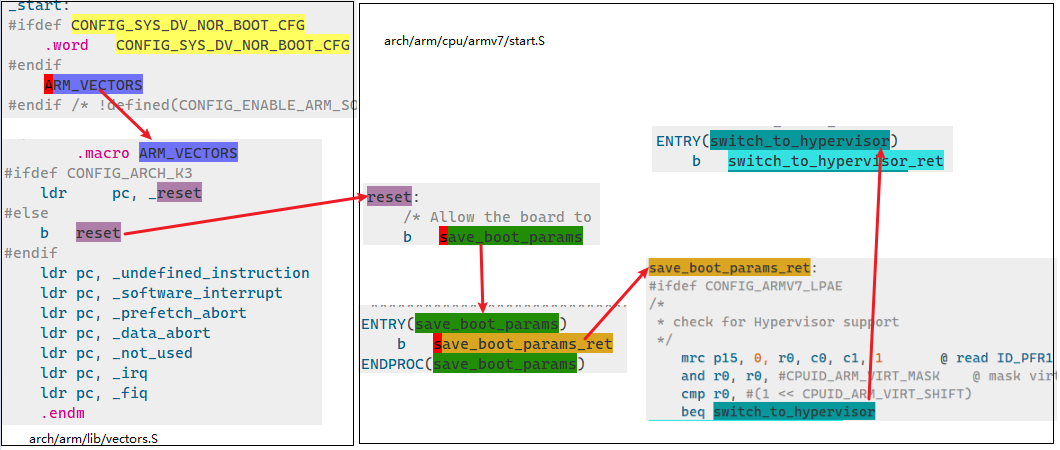Click the '/* Allow the board to' comment
1060x450 pixels.
point(498,217)
